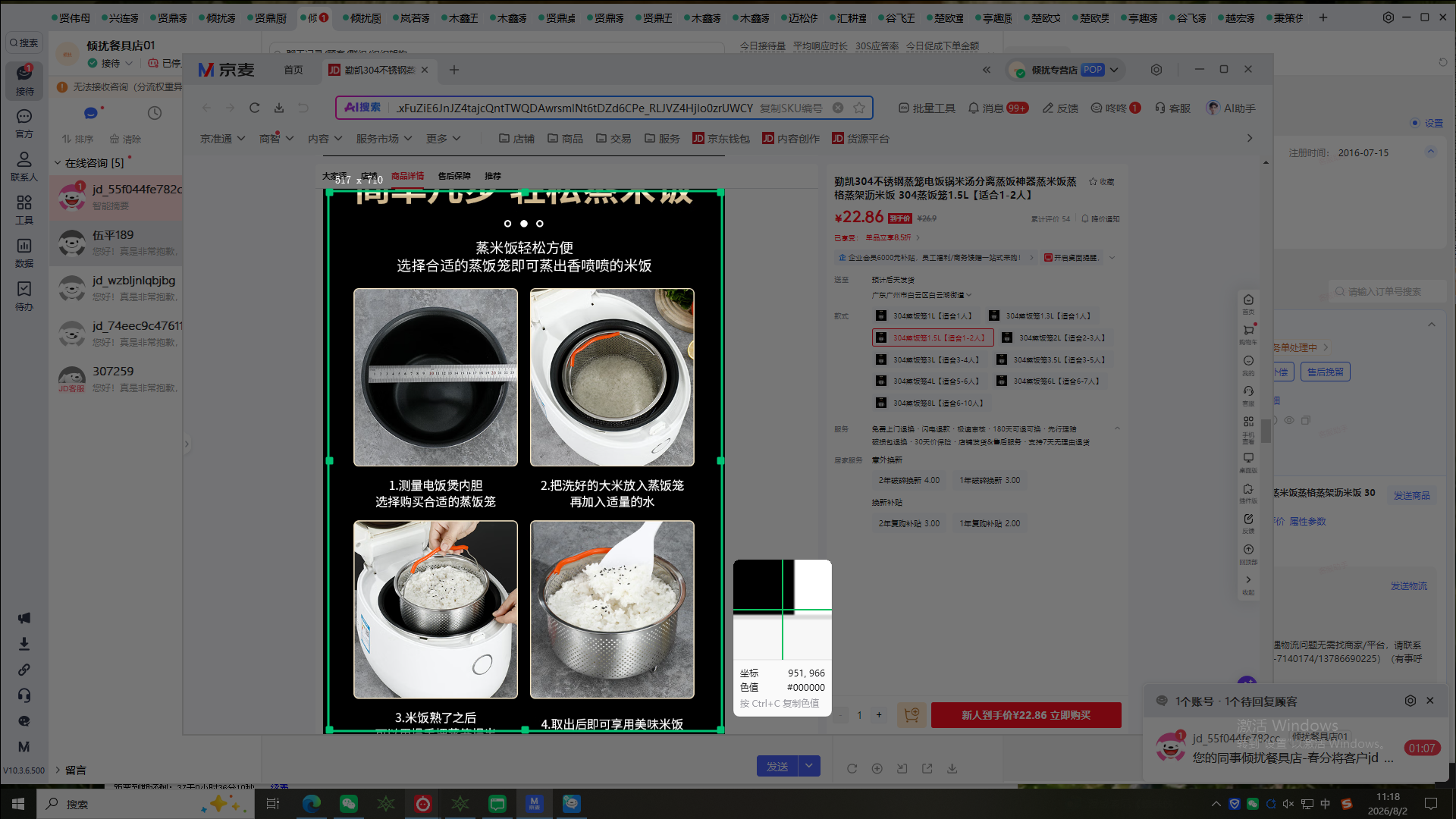The height and width of the screenshot is (819, 1456).
Task: Open the 京东钱包 shortcut in bookmarks bar
Action: pos(721,139)
